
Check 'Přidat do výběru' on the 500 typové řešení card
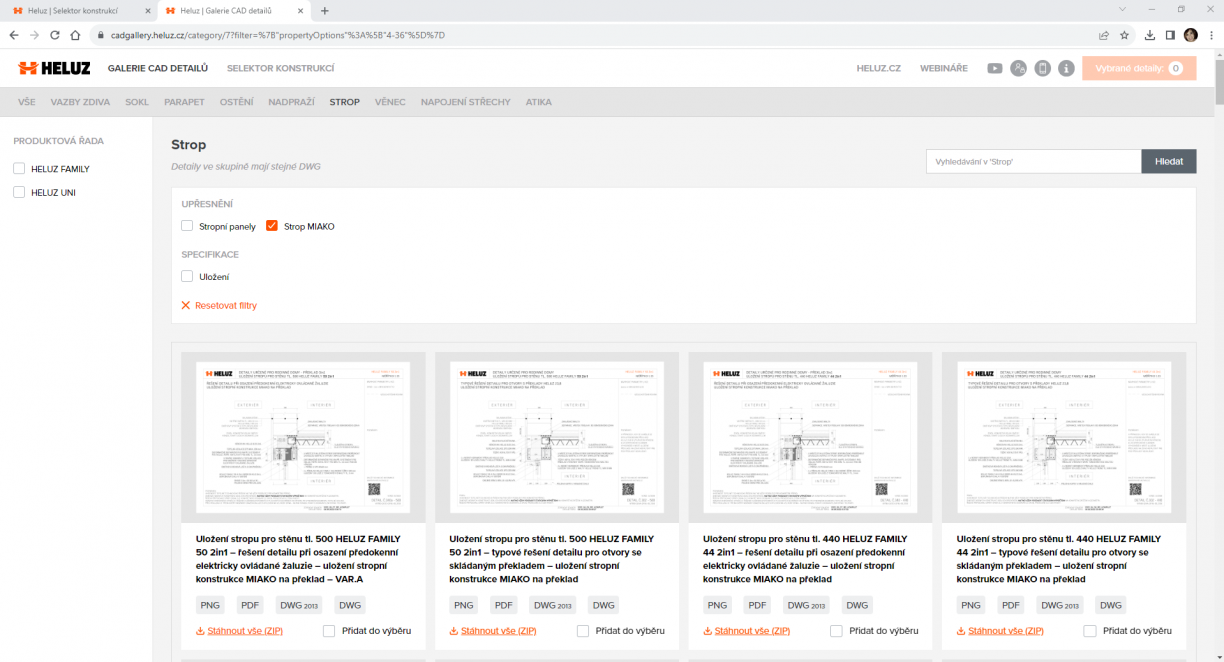pos(583,631)
